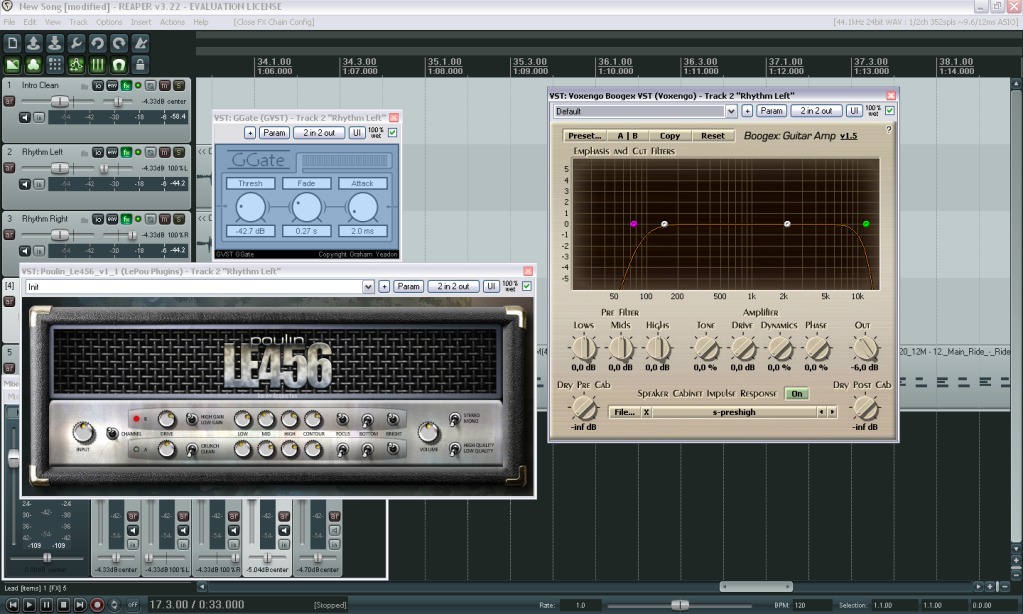
Task: Toggle the grid lines icon in toolbar
Action: tap(98, 65)
